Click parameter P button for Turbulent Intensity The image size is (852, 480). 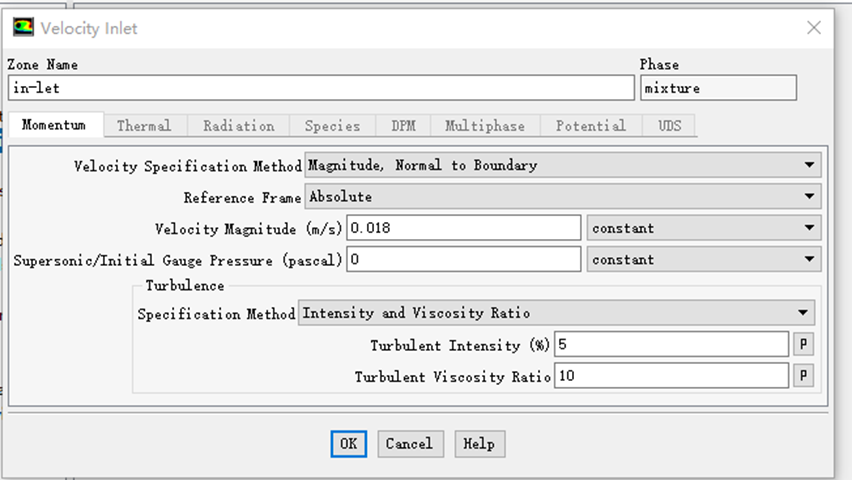tap(804, 344)
